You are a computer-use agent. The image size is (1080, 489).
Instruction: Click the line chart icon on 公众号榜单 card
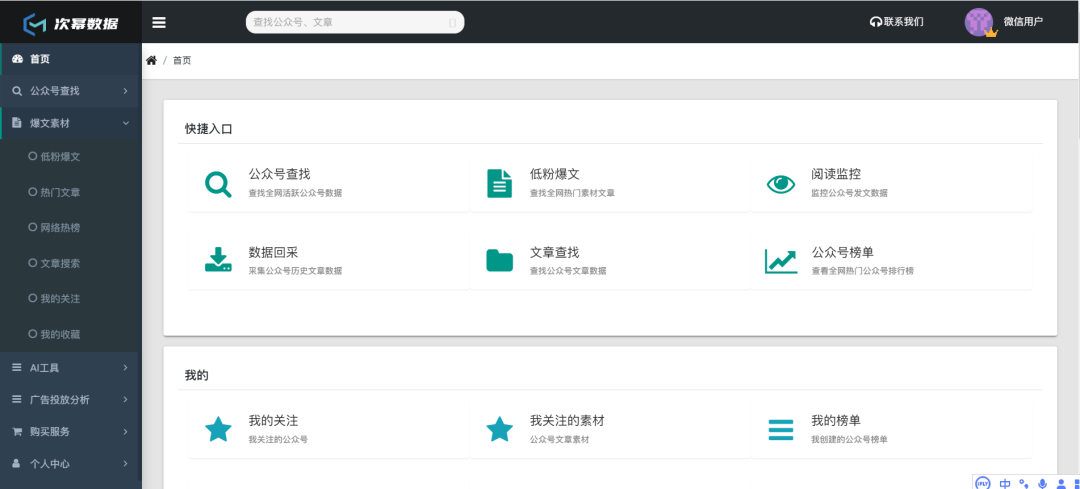point(780,261)
